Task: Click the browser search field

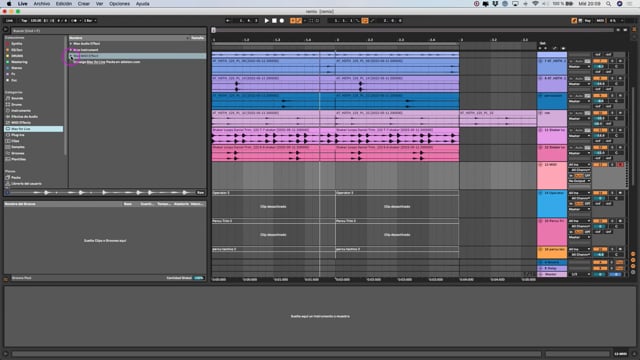Action: 108,31
